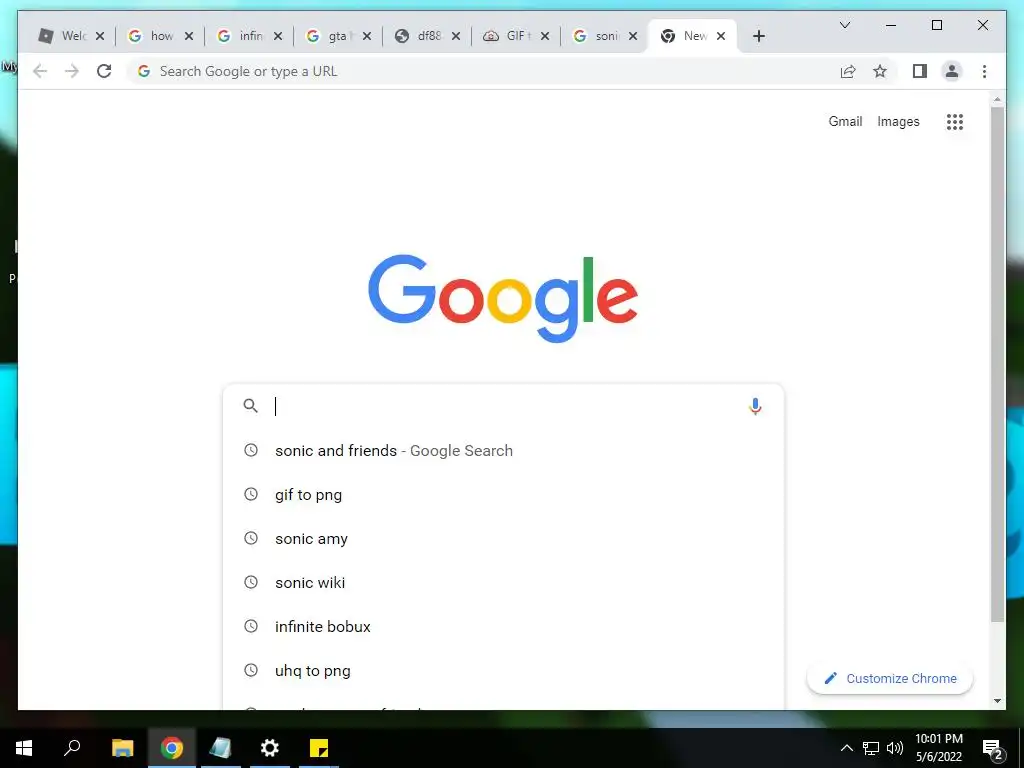
Task: Select 'sonic amy' suggestion
Action: [503, 539]
